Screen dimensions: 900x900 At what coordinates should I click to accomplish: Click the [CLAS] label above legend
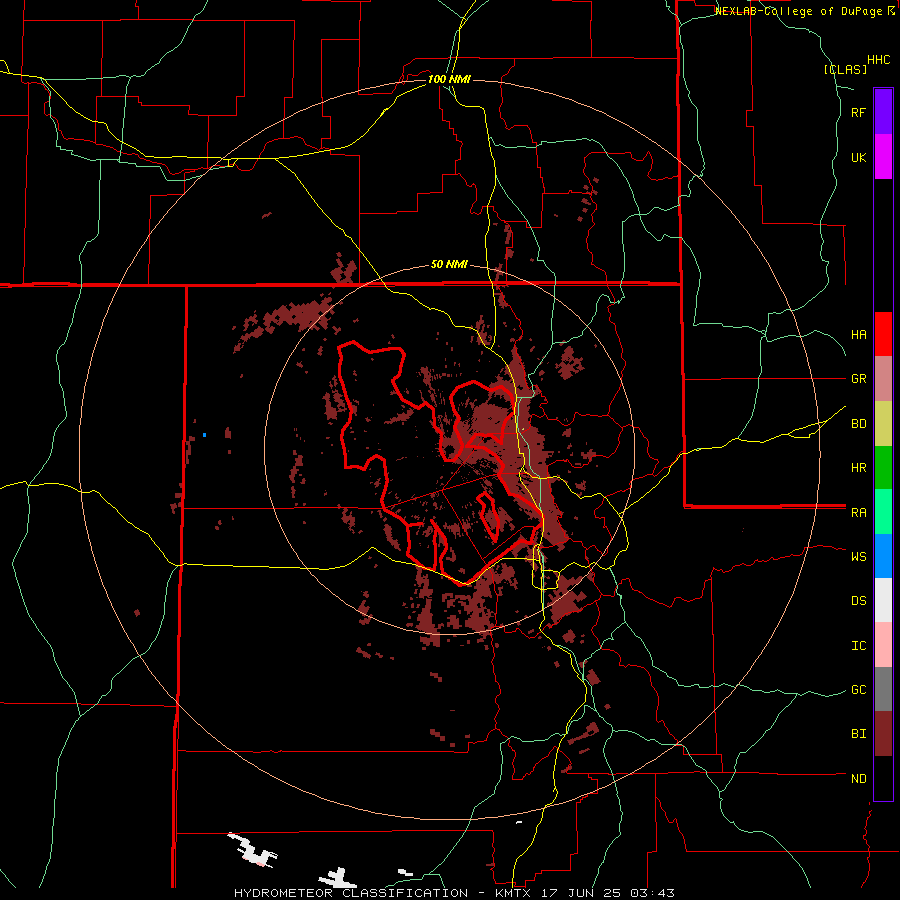tap(845, 69)
